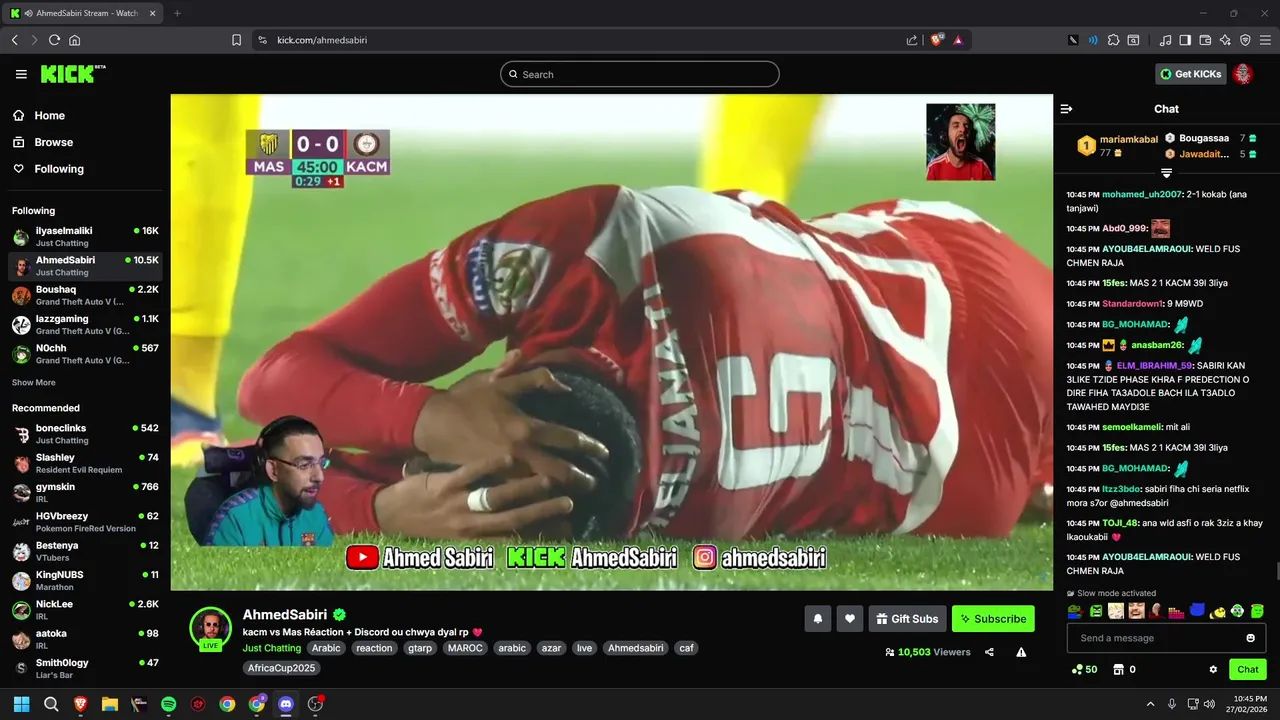Open OBS Studio from the taskbar
The height and width of the screenshot is (720, 1280).
[x=316, y=704]
